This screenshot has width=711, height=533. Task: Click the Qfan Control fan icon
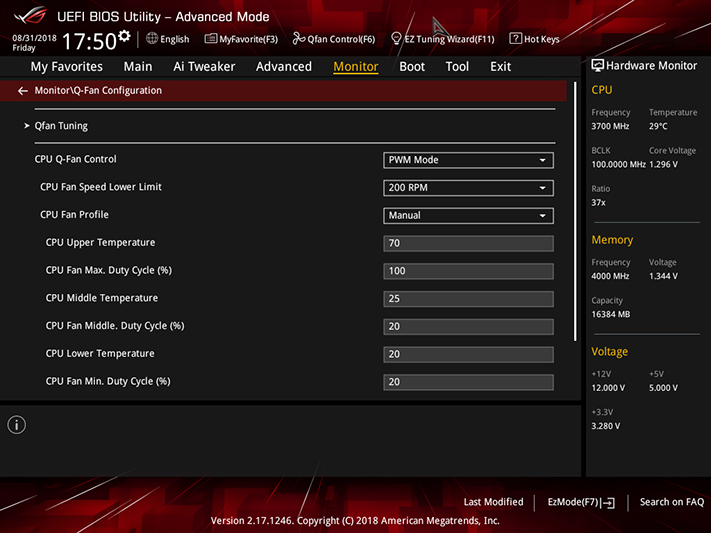coord(298,39)
